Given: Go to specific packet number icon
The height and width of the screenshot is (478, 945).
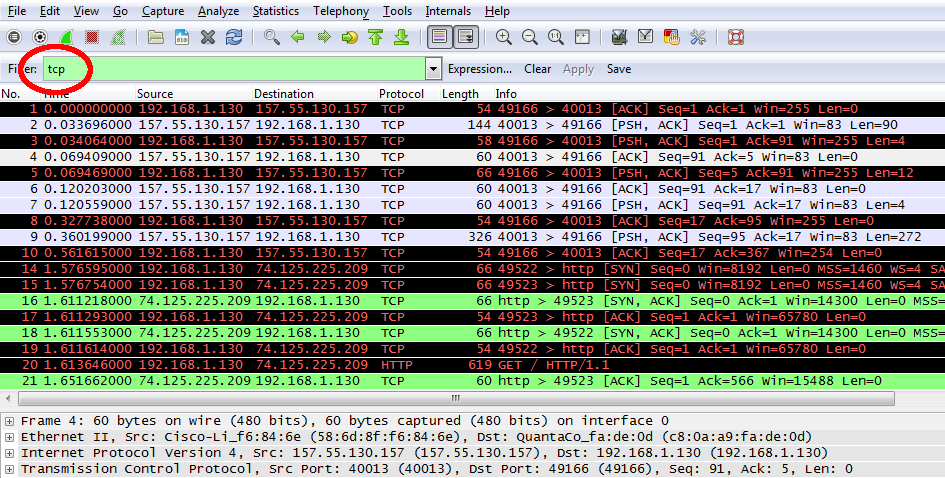Looking at the screenshot, I should (350, 37).
